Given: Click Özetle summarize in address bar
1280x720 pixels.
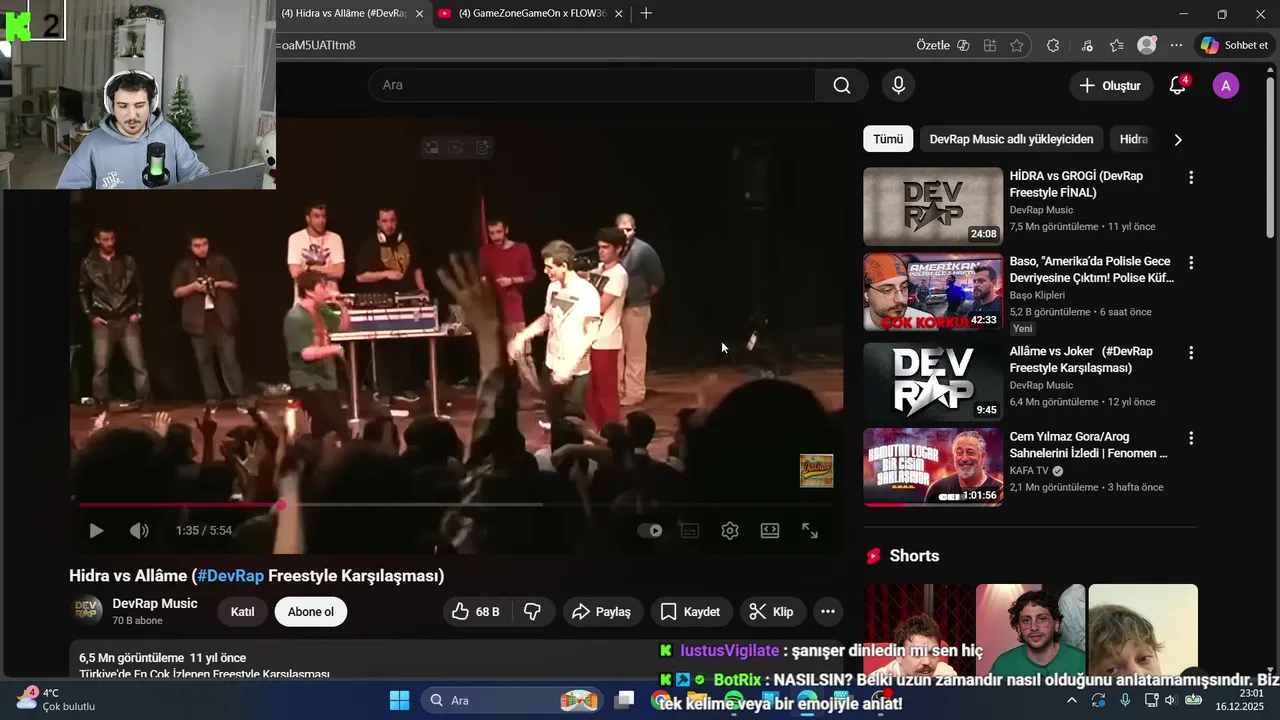Looking at the screenshot, I should 942,45.
